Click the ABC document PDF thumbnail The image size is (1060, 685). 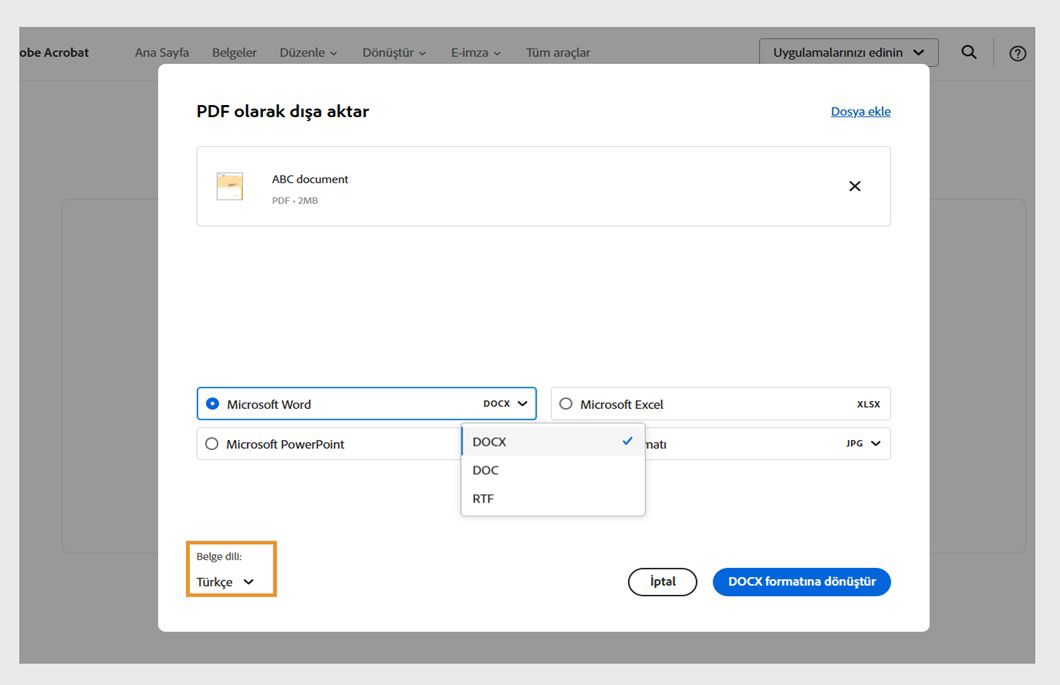click(x=230, y=186)
